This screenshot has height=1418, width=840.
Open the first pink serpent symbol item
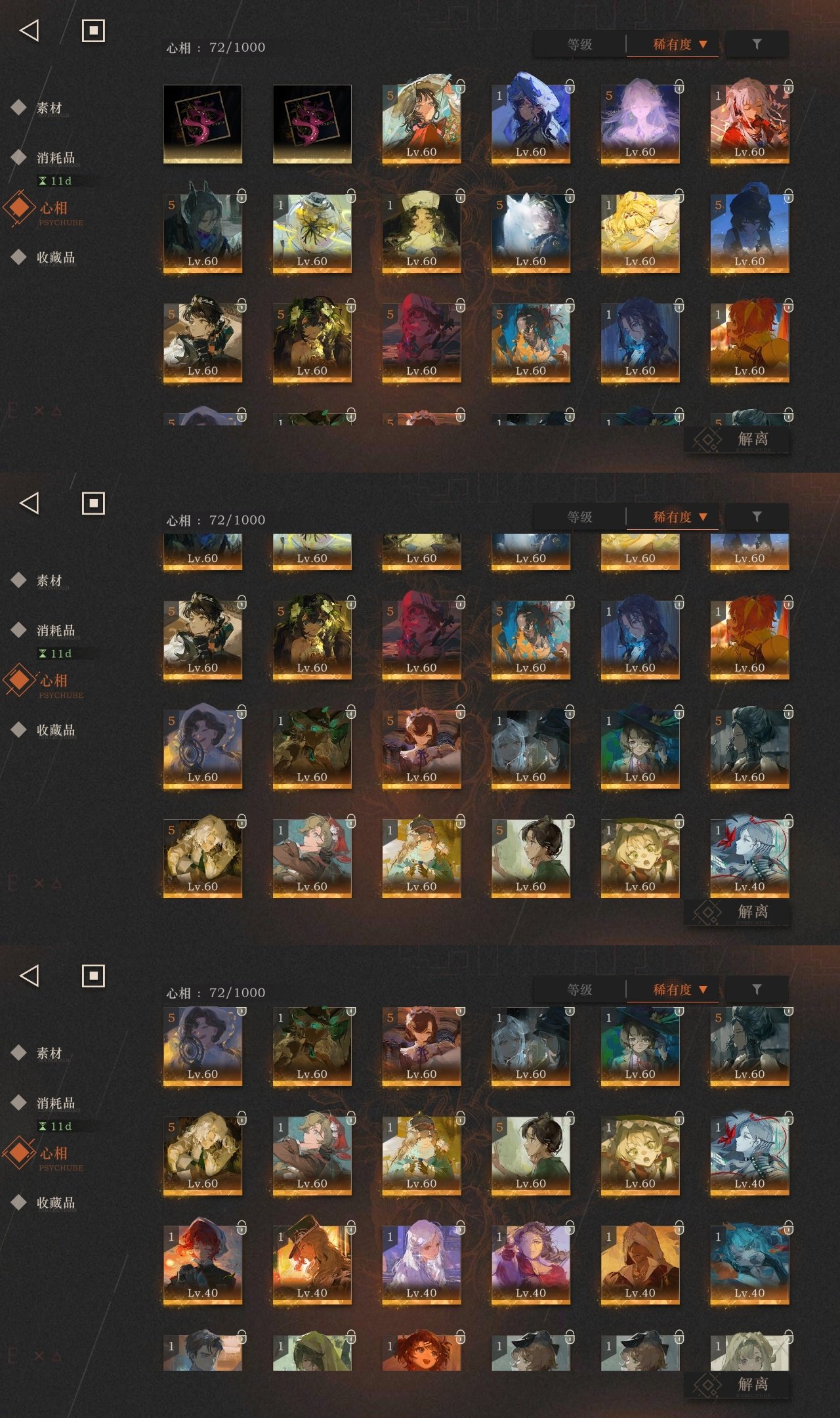(x=203, y=123)
